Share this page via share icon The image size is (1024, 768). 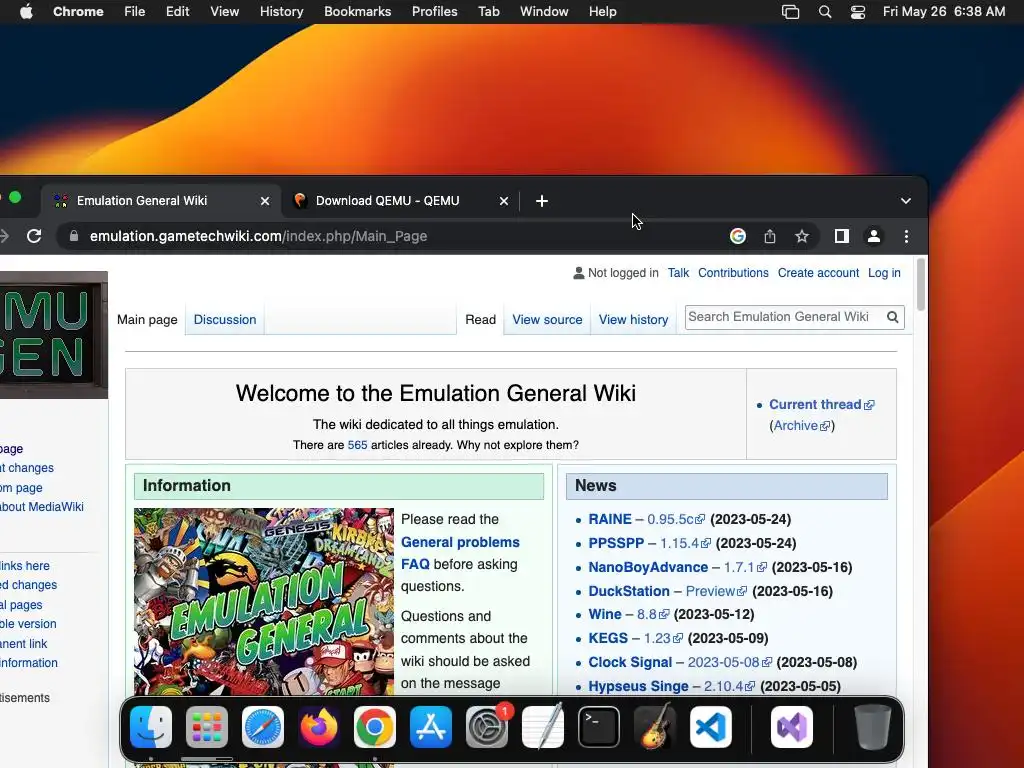coord(770,236)
